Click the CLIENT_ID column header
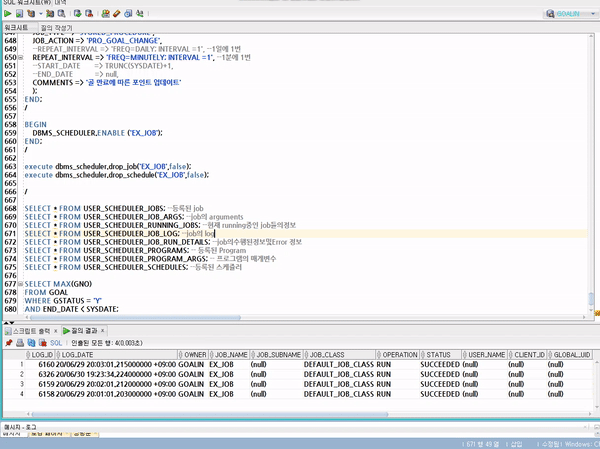Screen dimensions: 600x449 (527, 355)
